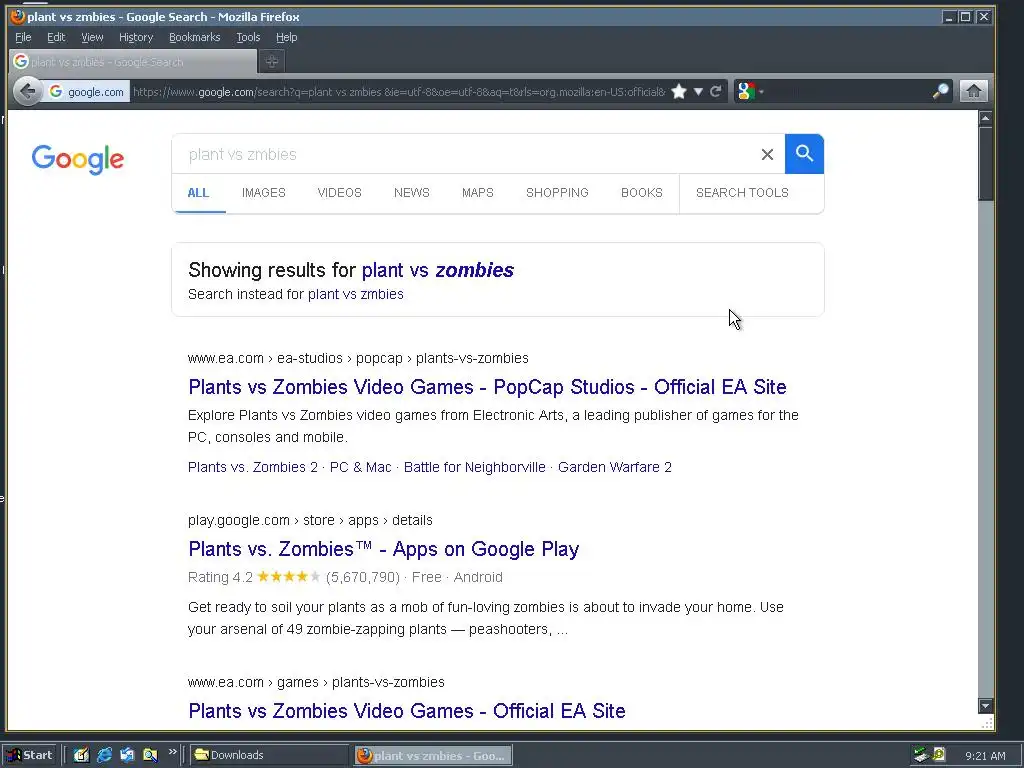Screen dimensions: 1024x768
Task: Click the fourth quick launch magnifier icon
Action: (150, 755)
